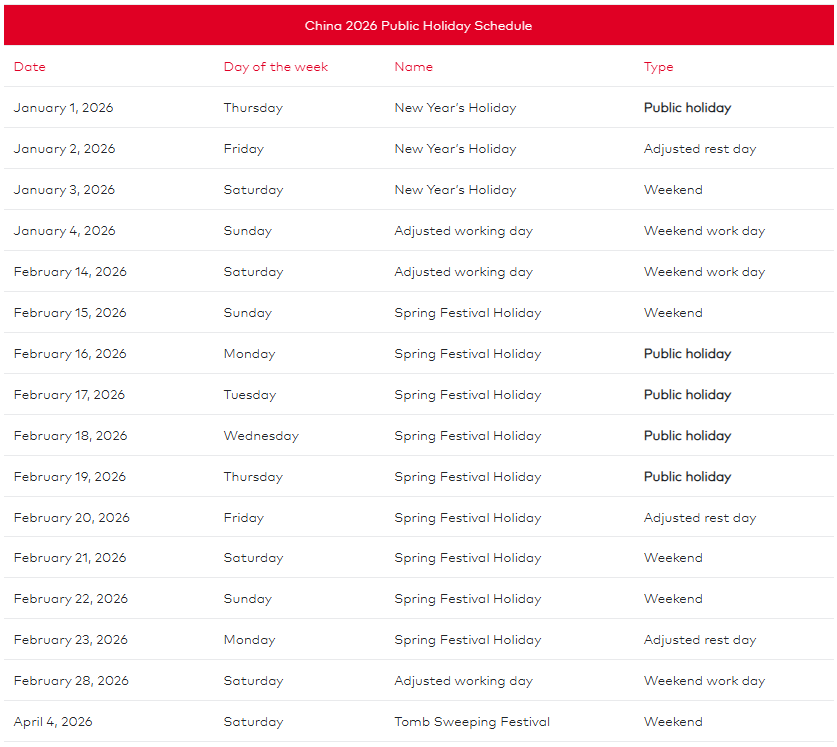Click 'Adjusted rest day' in February 23 row
This screenshot has height=747, width=837.
point(700,640)
